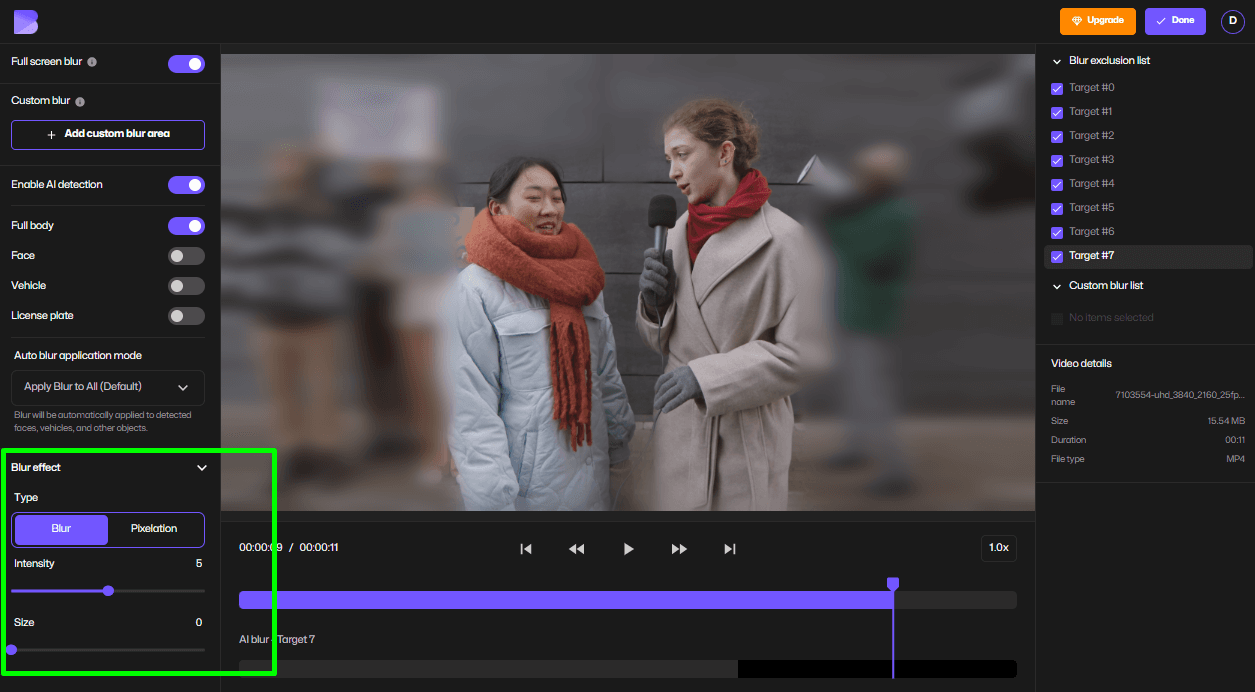This screenshot has height=692, width=1255.
Task: Click the skip-to-start icon
Action: 526,548
